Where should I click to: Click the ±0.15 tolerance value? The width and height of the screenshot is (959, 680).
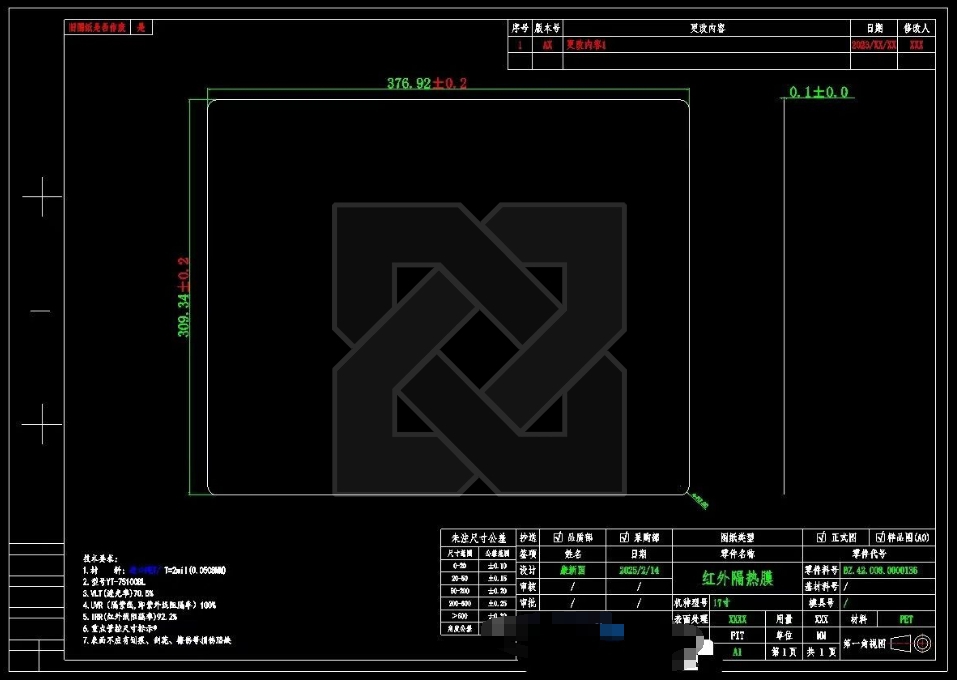(x=497, y=578)
